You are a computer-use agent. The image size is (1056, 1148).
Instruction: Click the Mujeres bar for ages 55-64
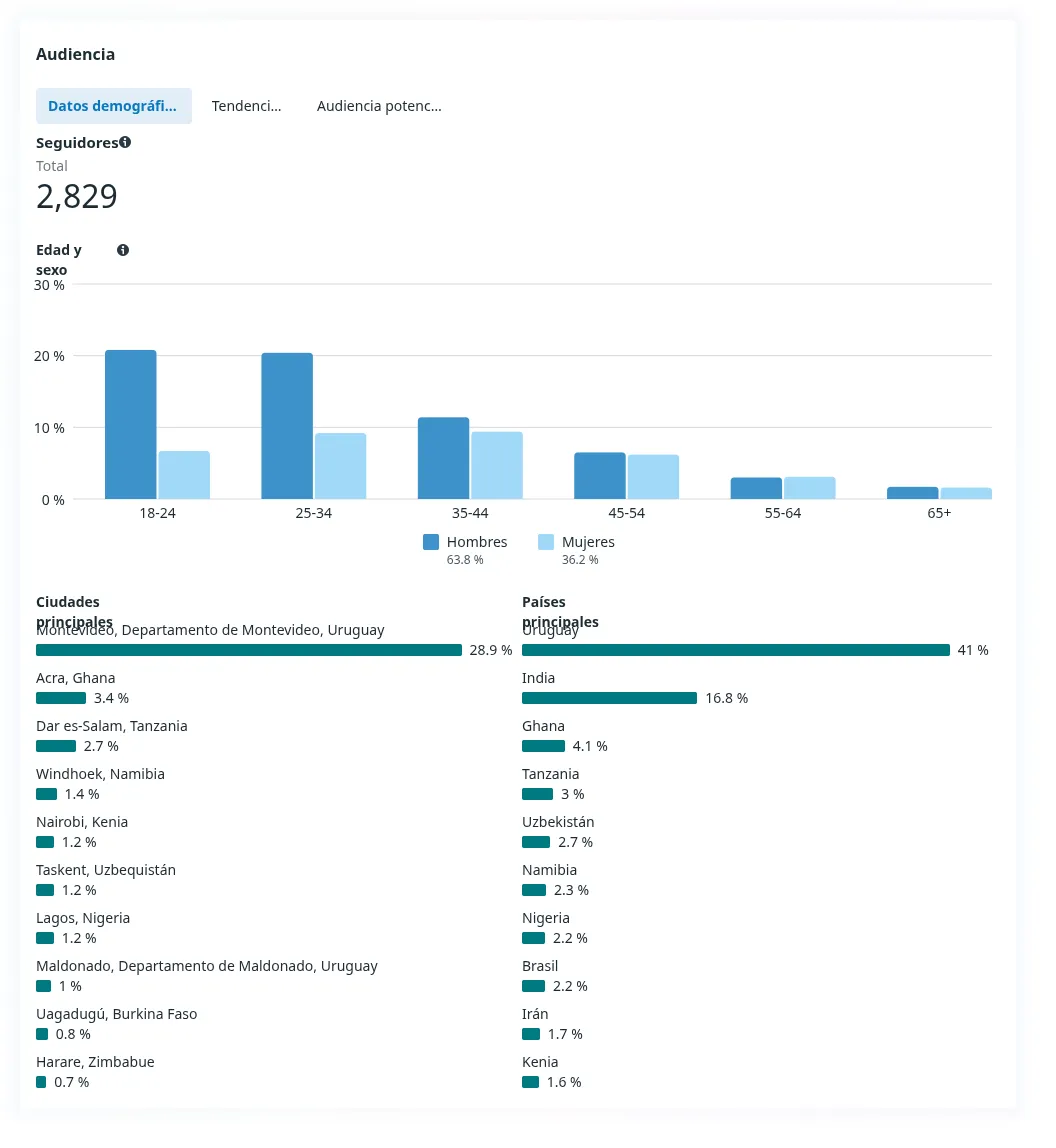pyautogui.click(x=810, y=488)
